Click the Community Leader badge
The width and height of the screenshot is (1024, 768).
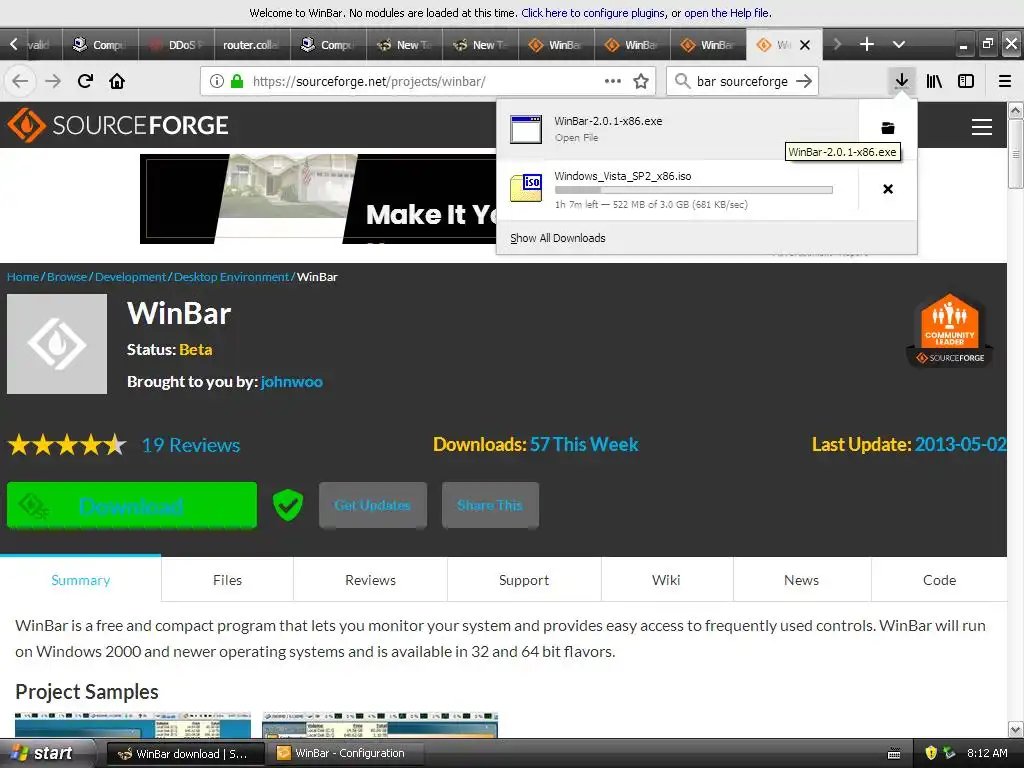pyautogui.click(x=950, y=330)
